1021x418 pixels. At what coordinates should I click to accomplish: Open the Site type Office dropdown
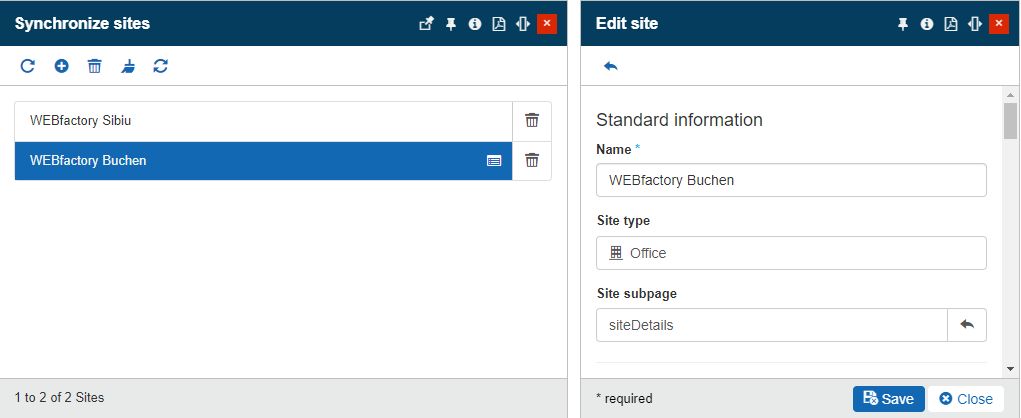[790, 253]
